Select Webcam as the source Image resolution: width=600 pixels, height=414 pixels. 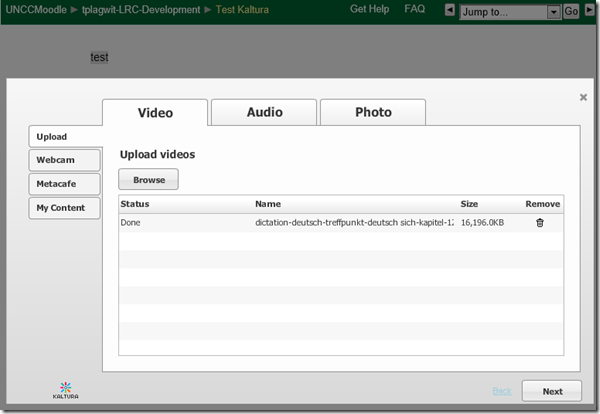tap(64, 160)
